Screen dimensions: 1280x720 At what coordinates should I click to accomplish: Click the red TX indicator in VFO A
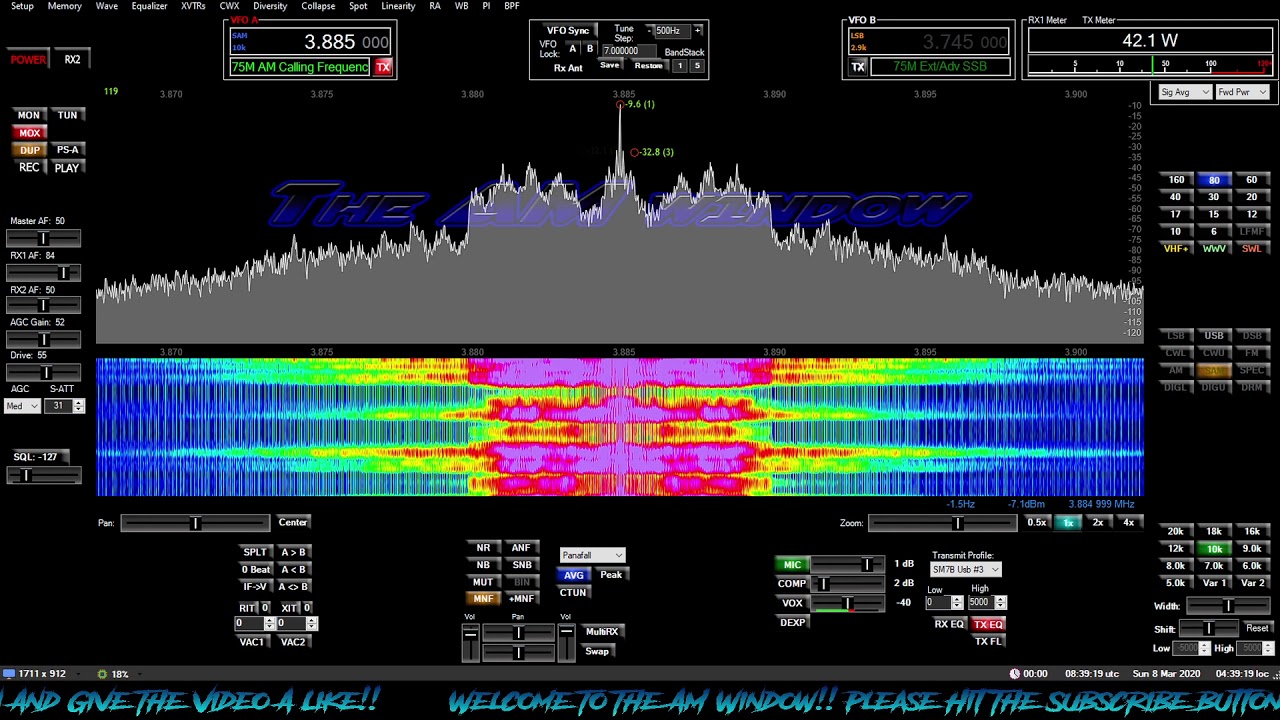pos(383,67)
